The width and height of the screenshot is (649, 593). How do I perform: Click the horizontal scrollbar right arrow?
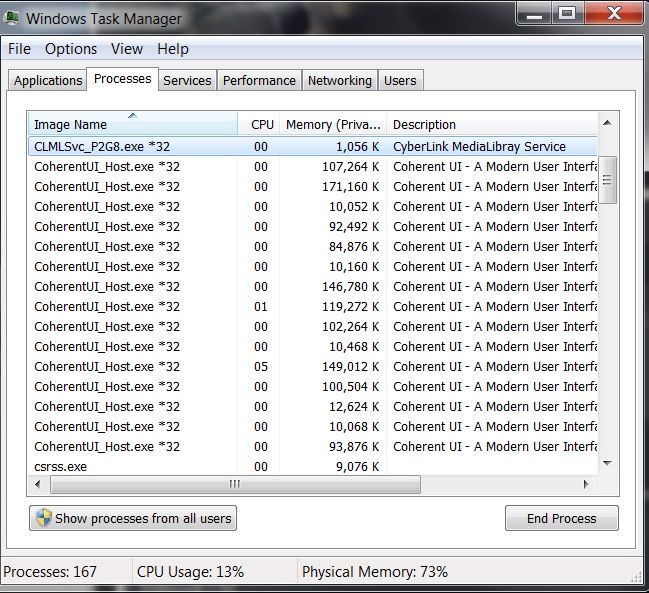(588, 484)
